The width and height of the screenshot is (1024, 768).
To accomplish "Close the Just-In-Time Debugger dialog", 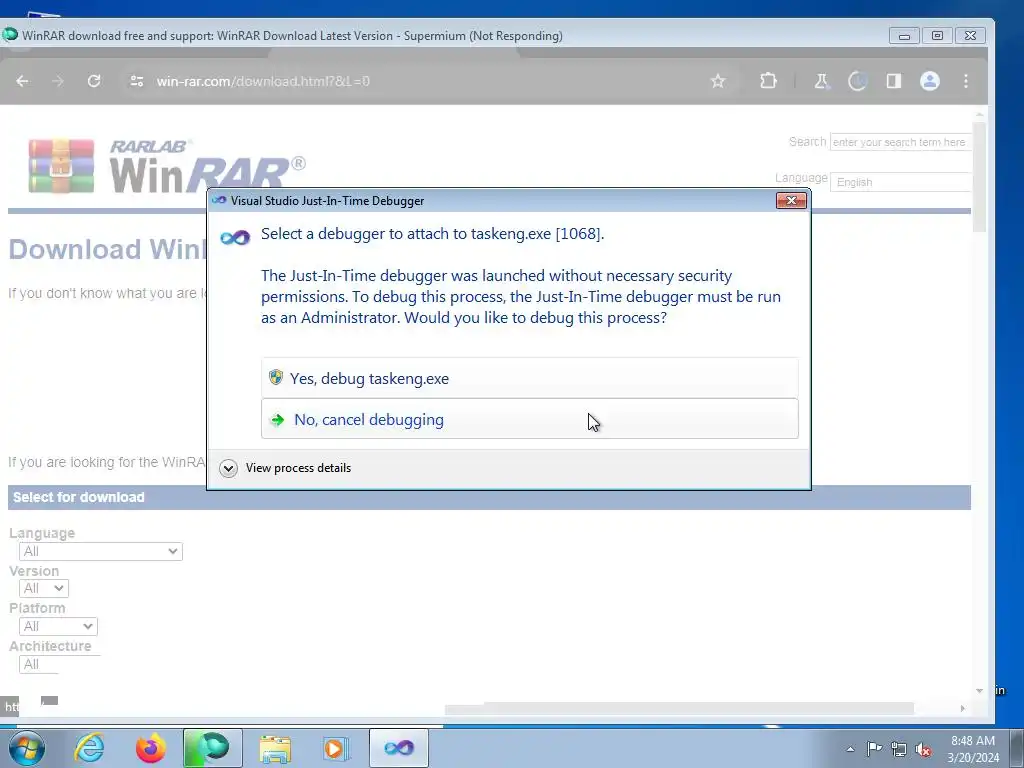I will (x=791, y=200).
